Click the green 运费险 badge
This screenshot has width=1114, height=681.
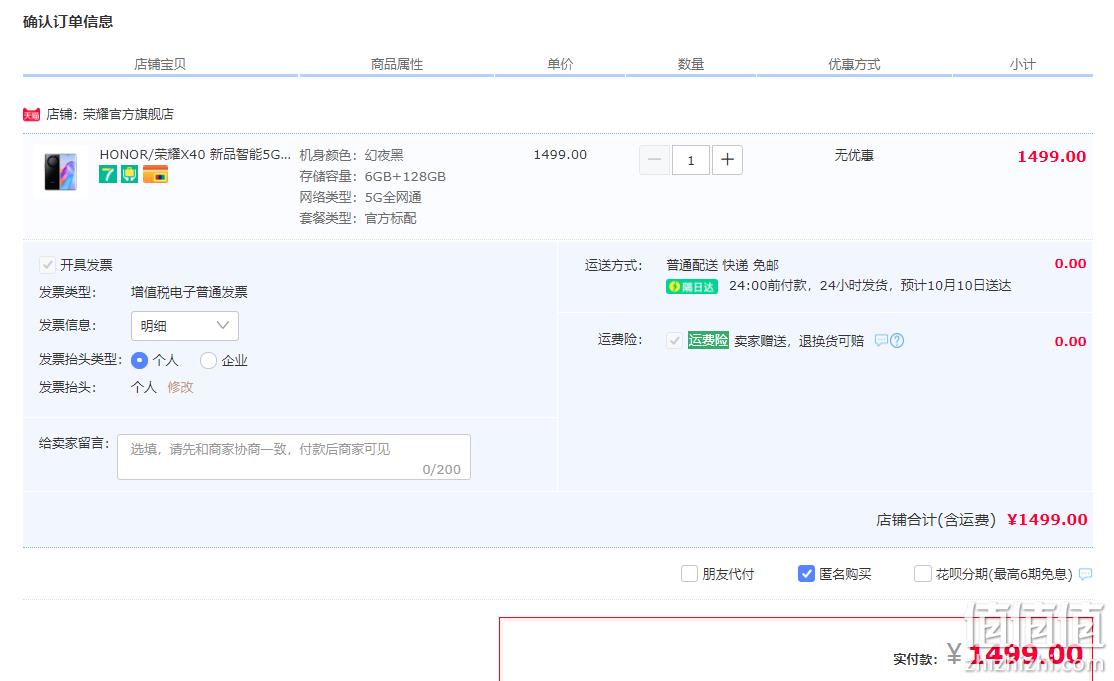pos(708,340)
